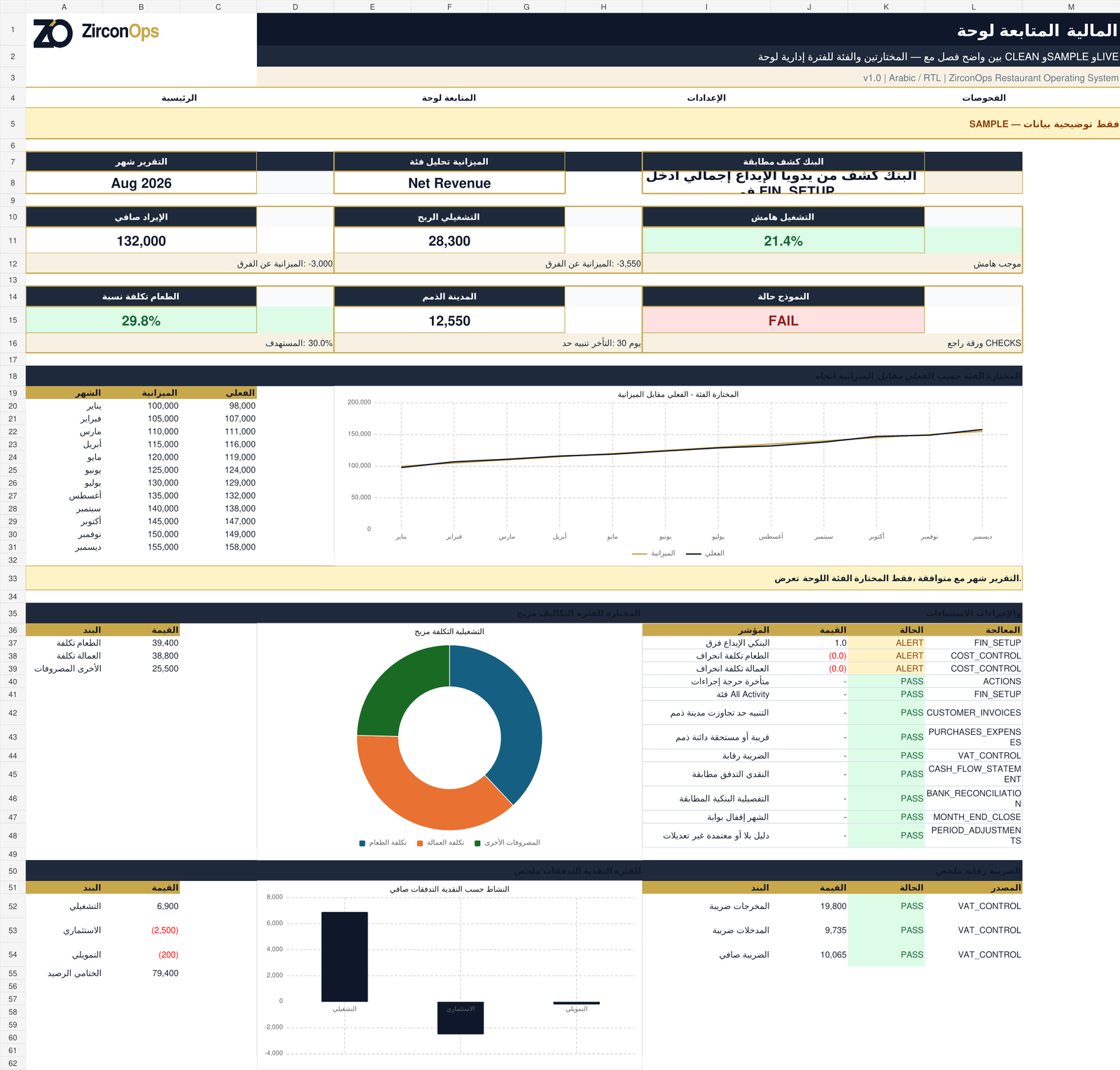The image size is (1120, 1070).
Task: Click the 132,000 net revenue value
Action: pos(141,241)
